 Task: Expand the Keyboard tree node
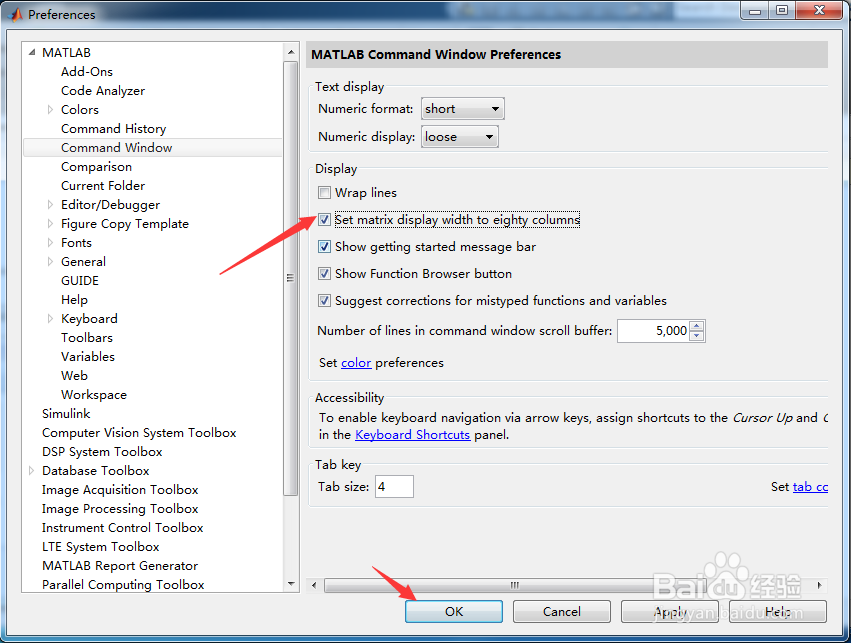pyautogui.click(x=50, y=319)
